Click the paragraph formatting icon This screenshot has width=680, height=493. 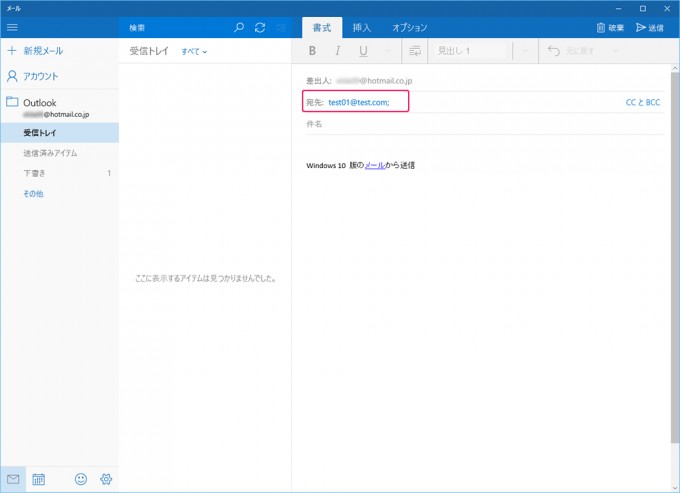(x=415, y=51)
